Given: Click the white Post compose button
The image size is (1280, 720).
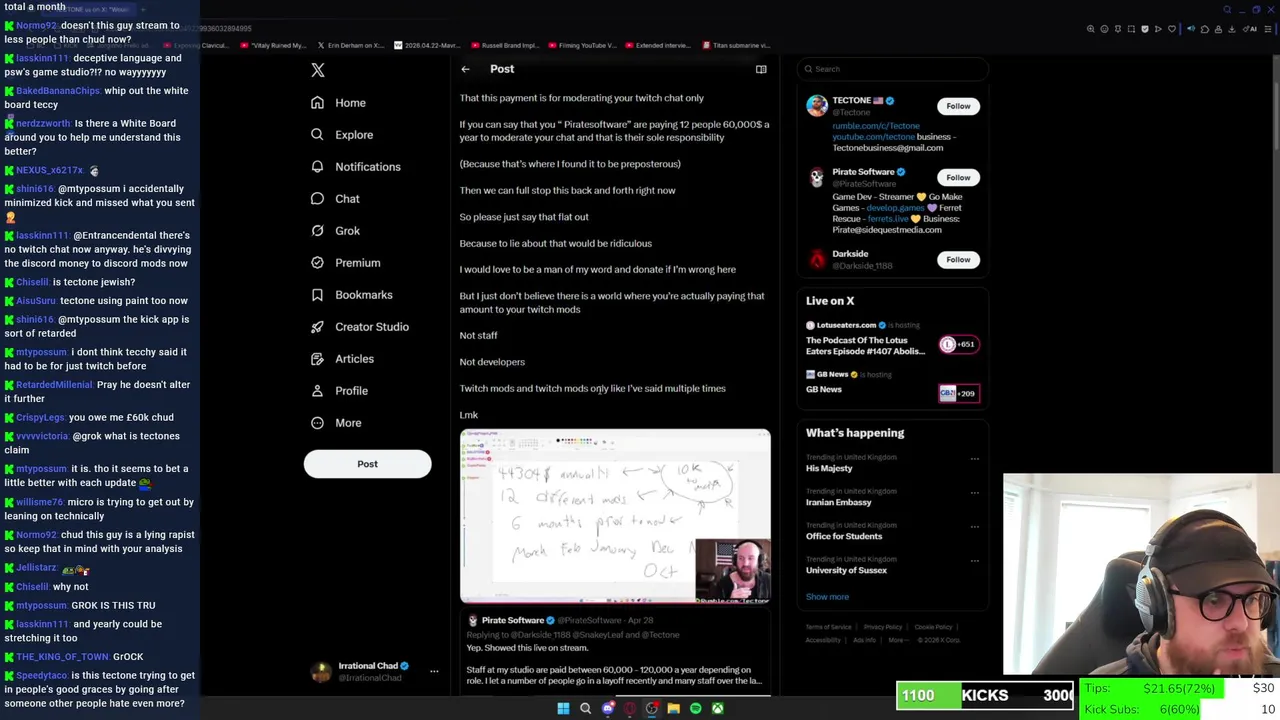Looking at the screenshot, I should tap(367, 464).
